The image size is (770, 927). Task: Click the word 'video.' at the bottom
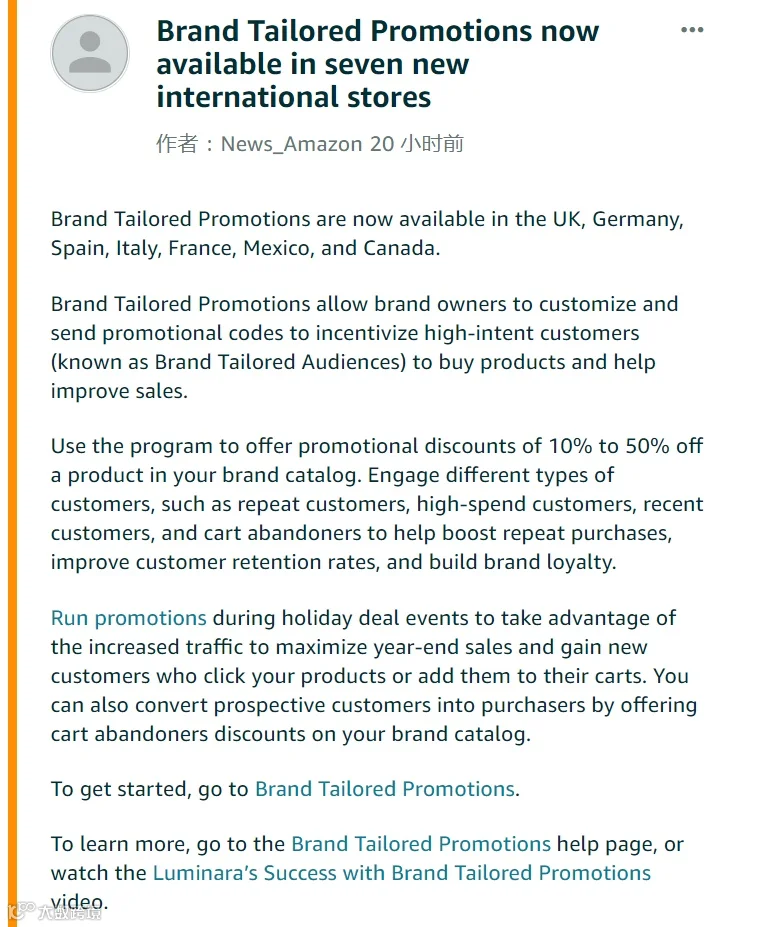(79, 902)
